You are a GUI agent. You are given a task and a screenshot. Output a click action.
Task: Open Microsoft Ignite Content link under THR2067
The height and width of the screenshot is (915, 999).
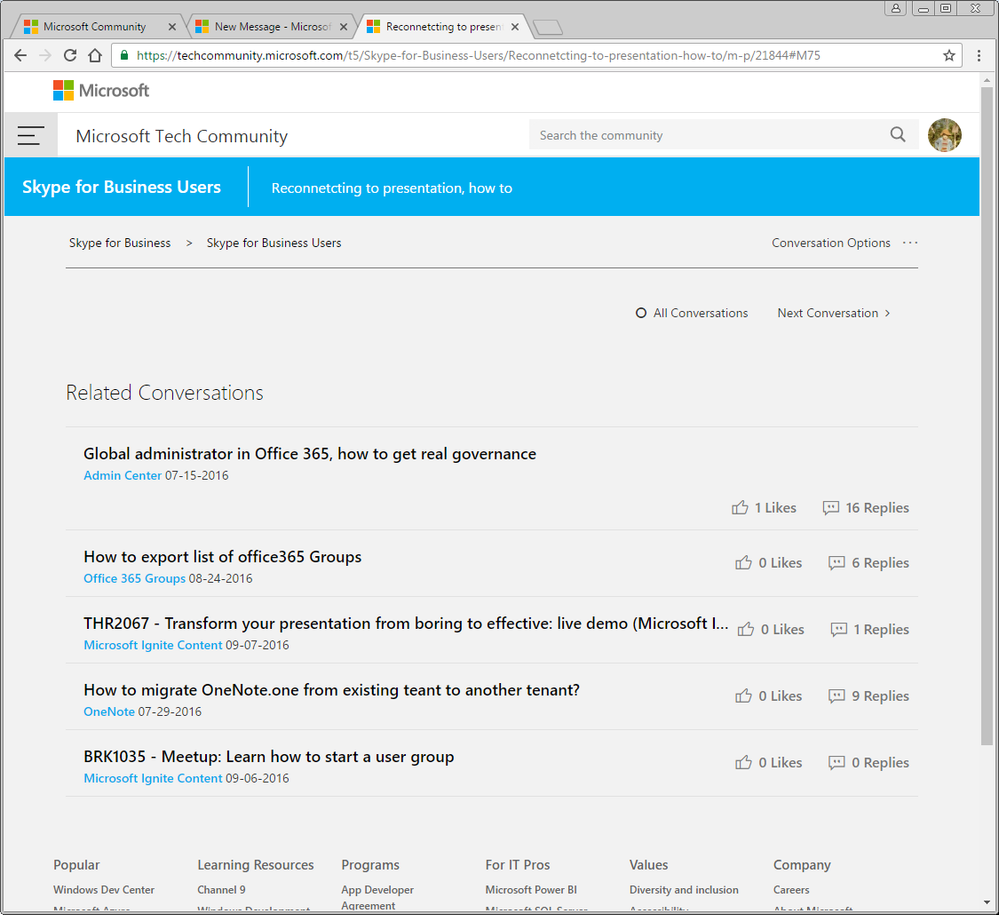pyautogui.click(x=153, y=645)
